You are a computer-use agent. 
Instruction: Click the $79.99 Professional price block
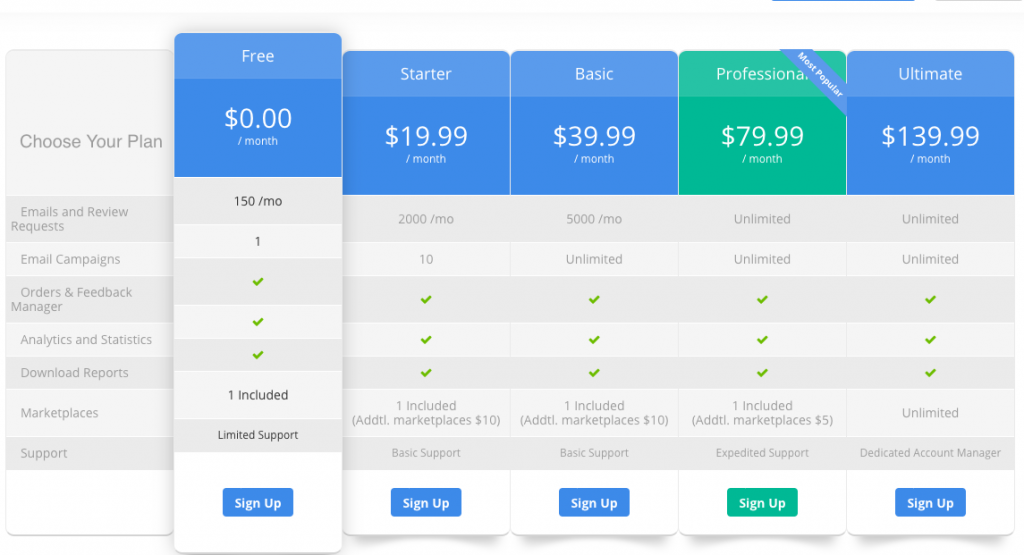tap(762, 146)
